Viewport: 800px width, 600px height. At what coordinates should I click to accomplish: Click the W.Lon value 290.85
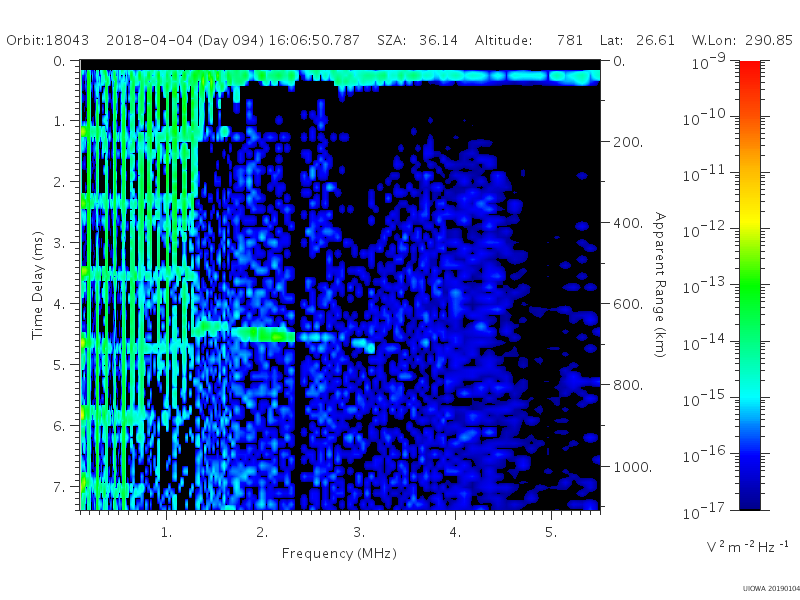pyautogui.click(x=769, y=40)
